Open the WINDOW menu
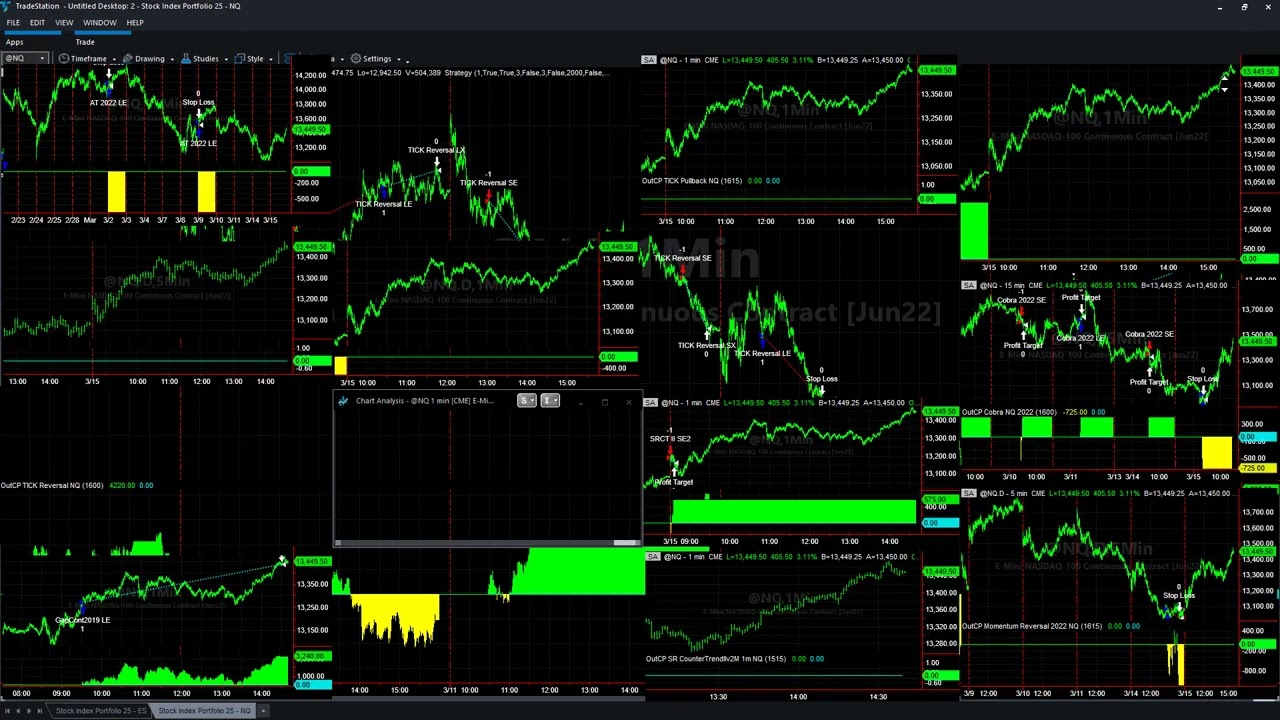 pos(99,22)
